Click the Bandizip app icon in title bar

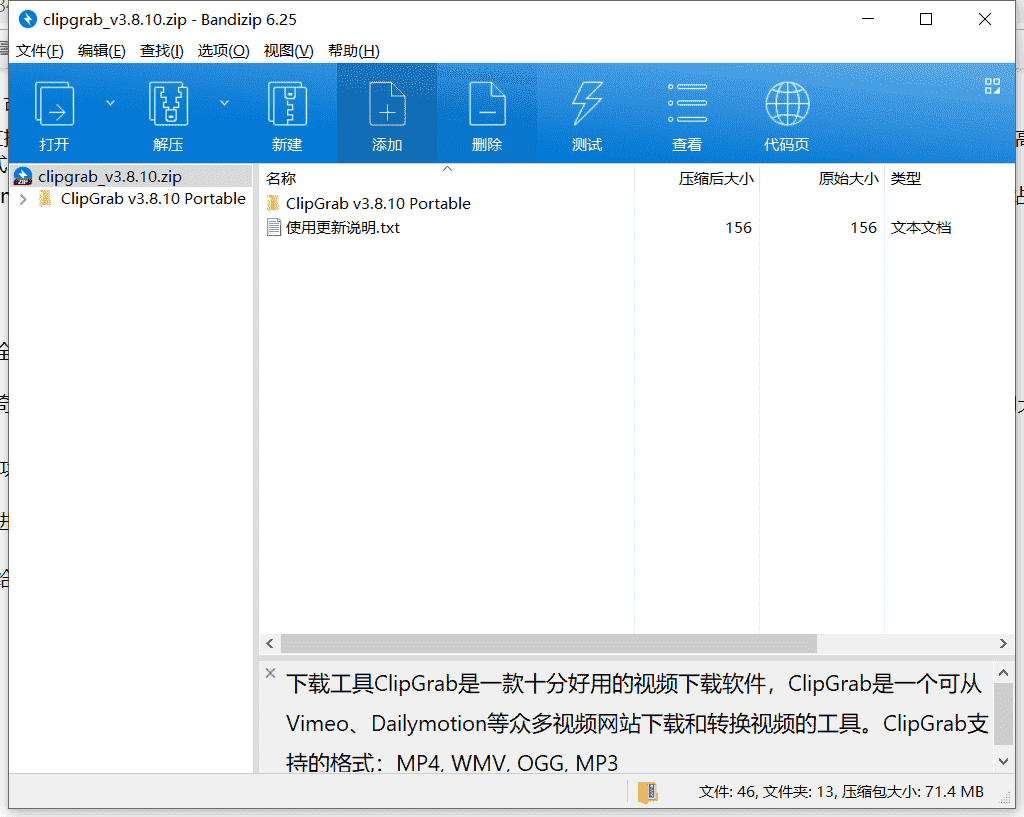(x=27, y=19)
